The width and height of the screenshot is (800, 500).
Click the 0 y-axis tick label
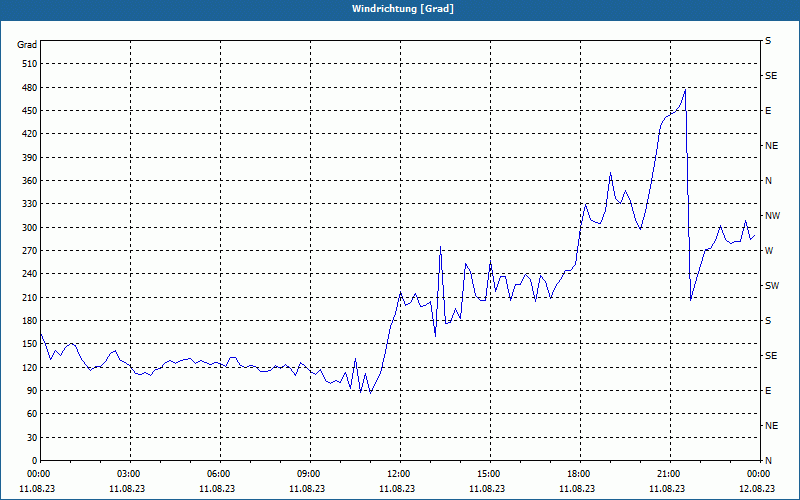click(34, 461)
